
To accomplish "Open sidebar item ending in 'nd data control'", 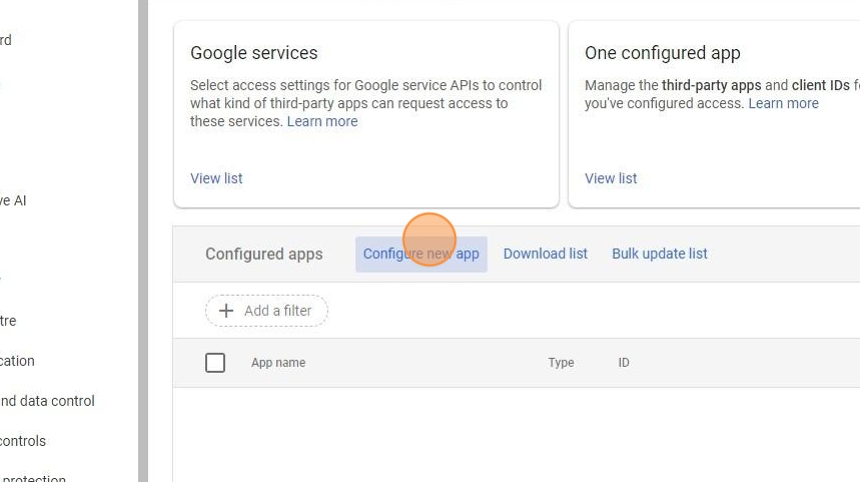I will click(47, 401).
